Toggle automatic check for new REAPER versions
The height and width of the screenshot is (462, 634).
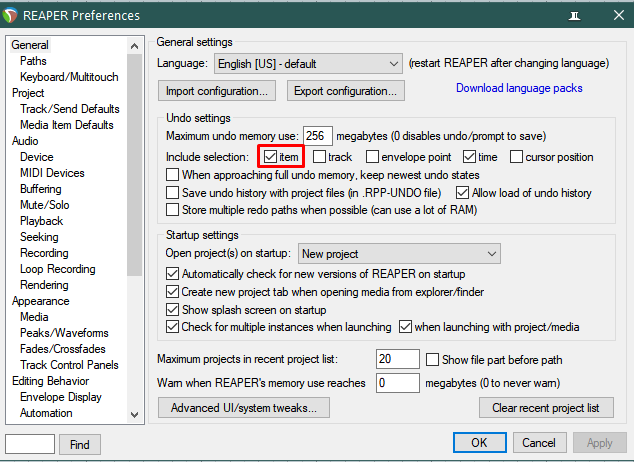click(x=173, y=274)
